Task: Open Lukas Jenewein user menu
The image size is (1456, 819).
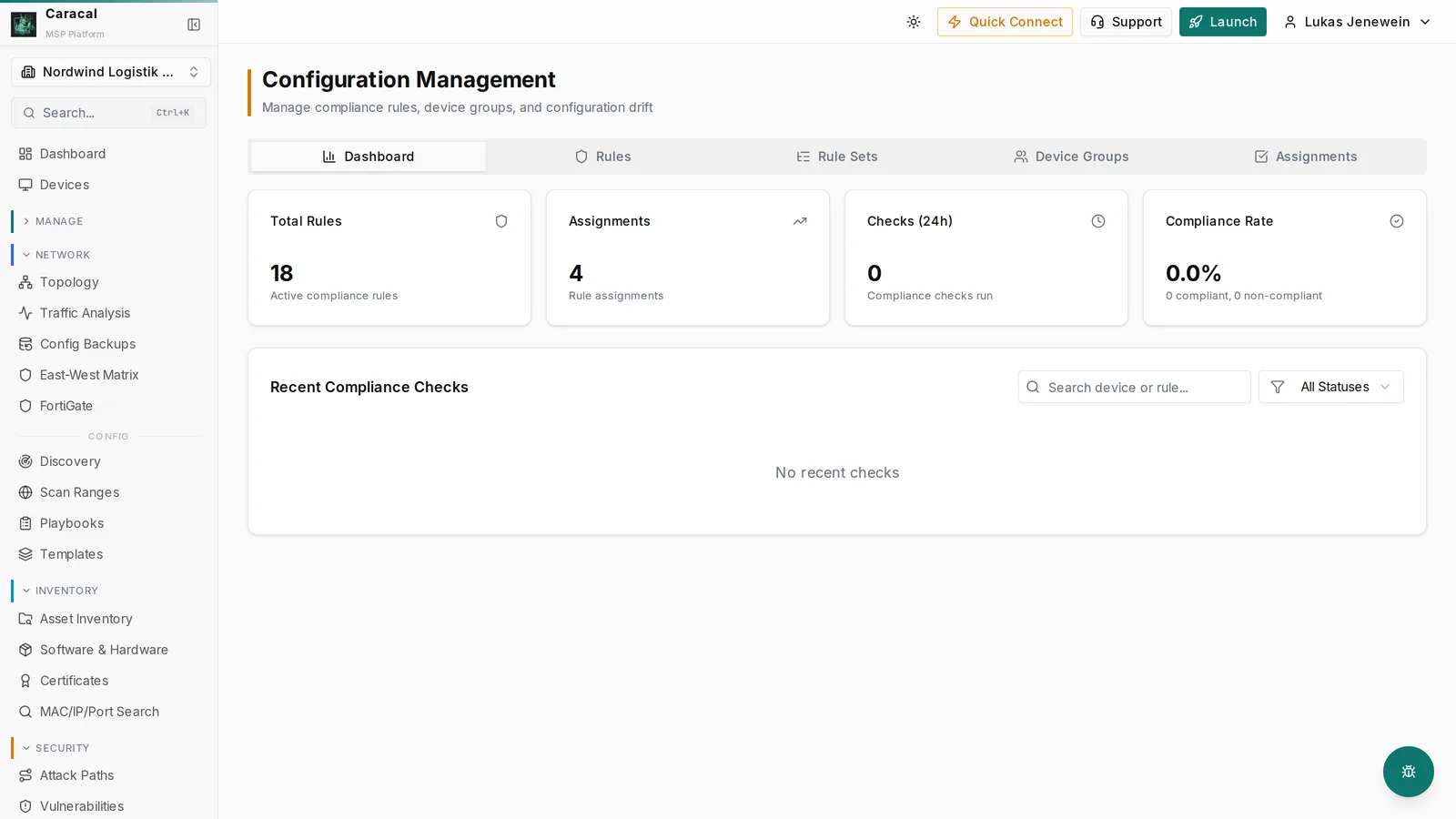Action: pyautogui.click(x=1357, y=22)
